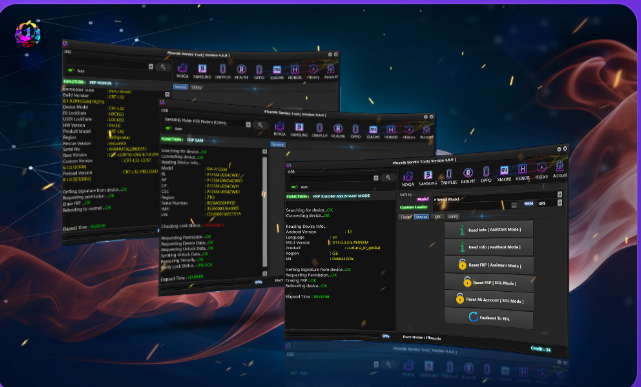Open Account in front-right window
The width and height of the screenshot is (641, 387).
click(560, 169)
